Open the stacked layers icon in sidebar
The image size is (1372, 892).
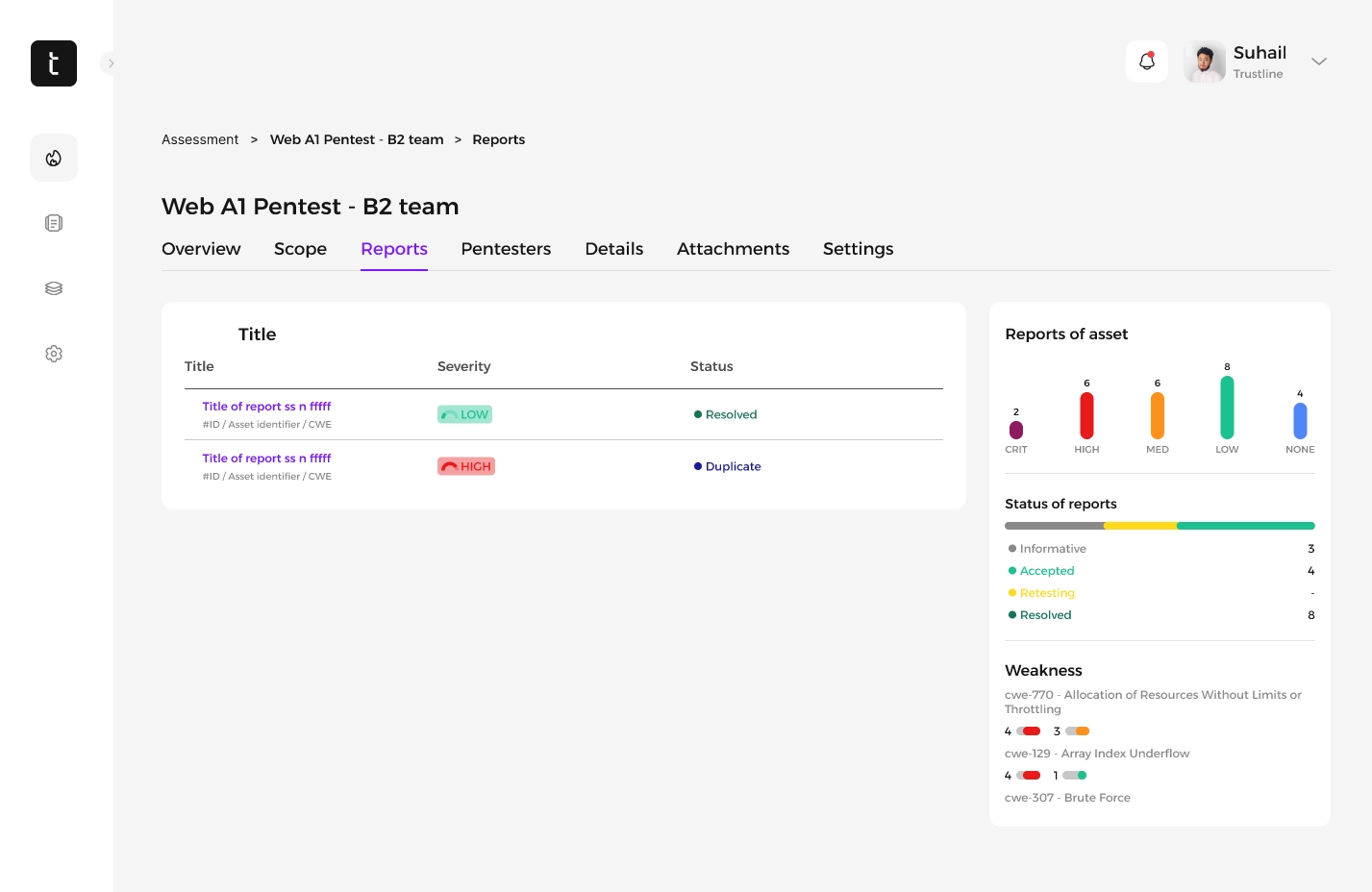click(x=54, y=288)
